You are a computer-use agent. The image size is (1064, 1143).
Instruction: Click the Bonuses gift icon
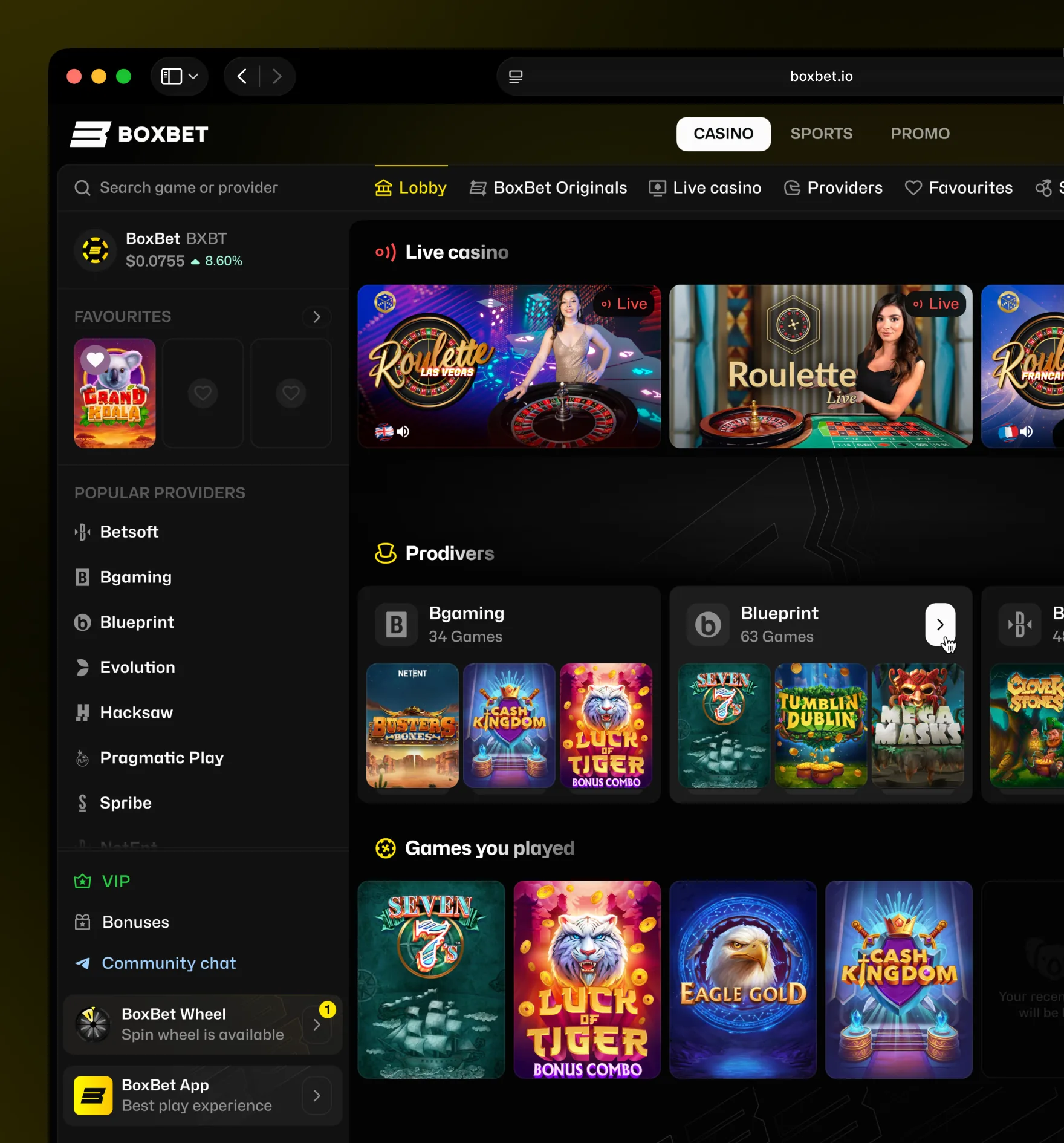click(x=83, y=922)
